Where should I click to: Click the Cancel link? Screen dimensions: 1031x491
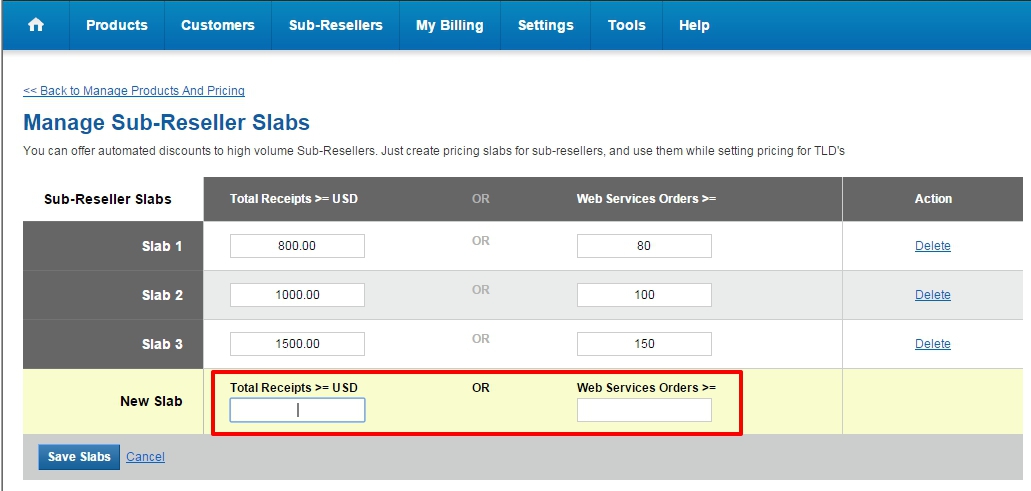145,457
